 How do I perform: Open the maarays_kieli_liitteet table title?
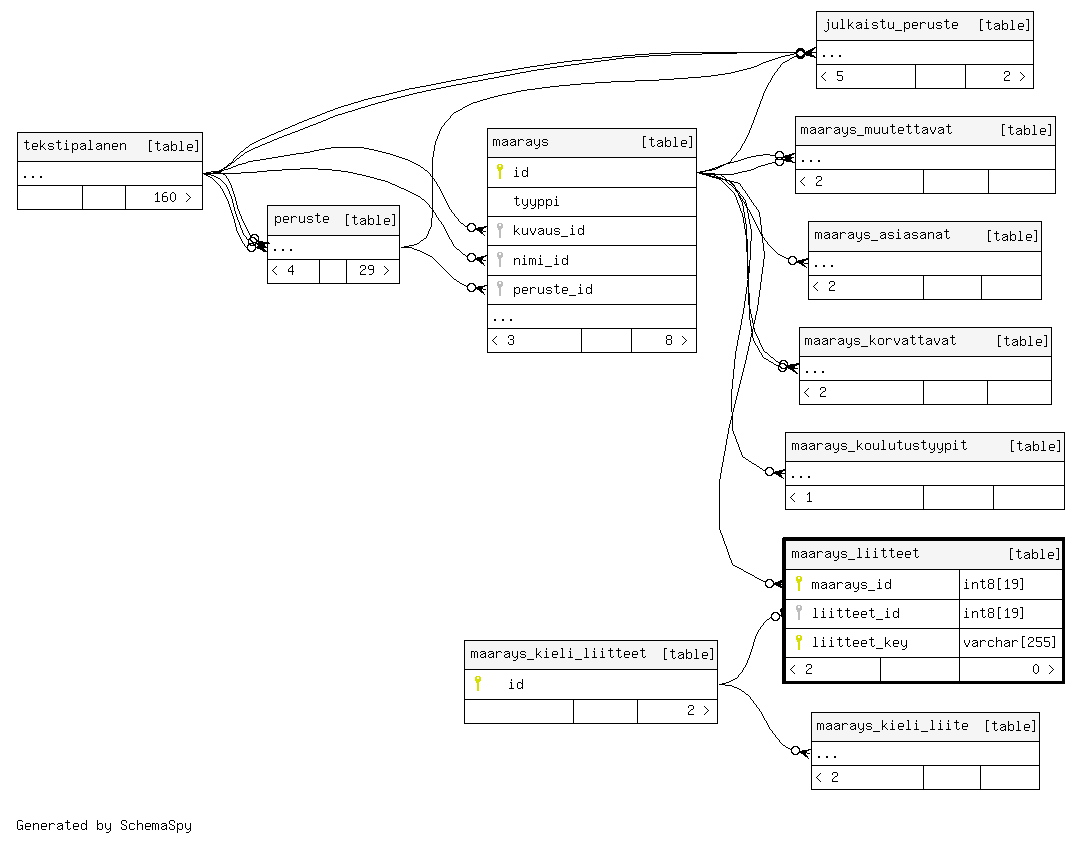(558, 653)
